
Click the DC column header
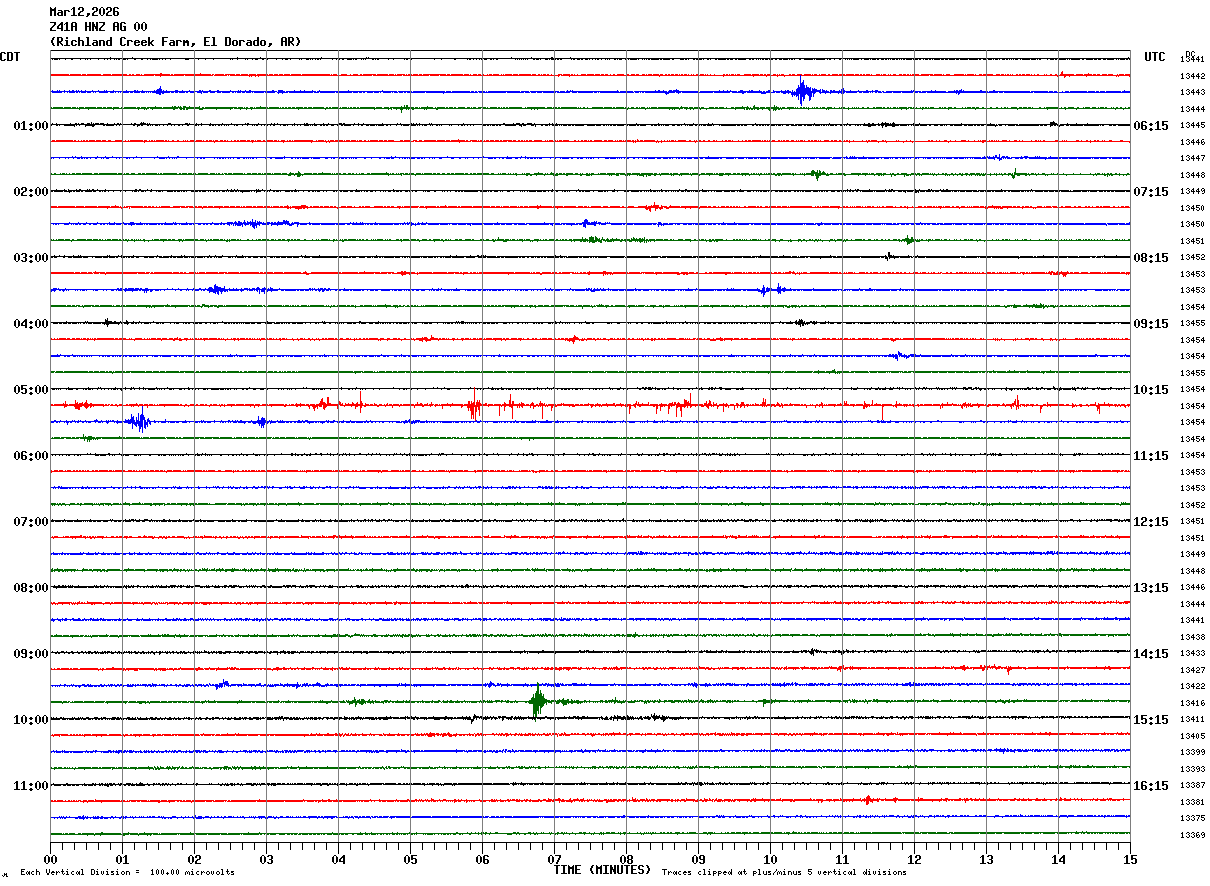coord(1190,54)
